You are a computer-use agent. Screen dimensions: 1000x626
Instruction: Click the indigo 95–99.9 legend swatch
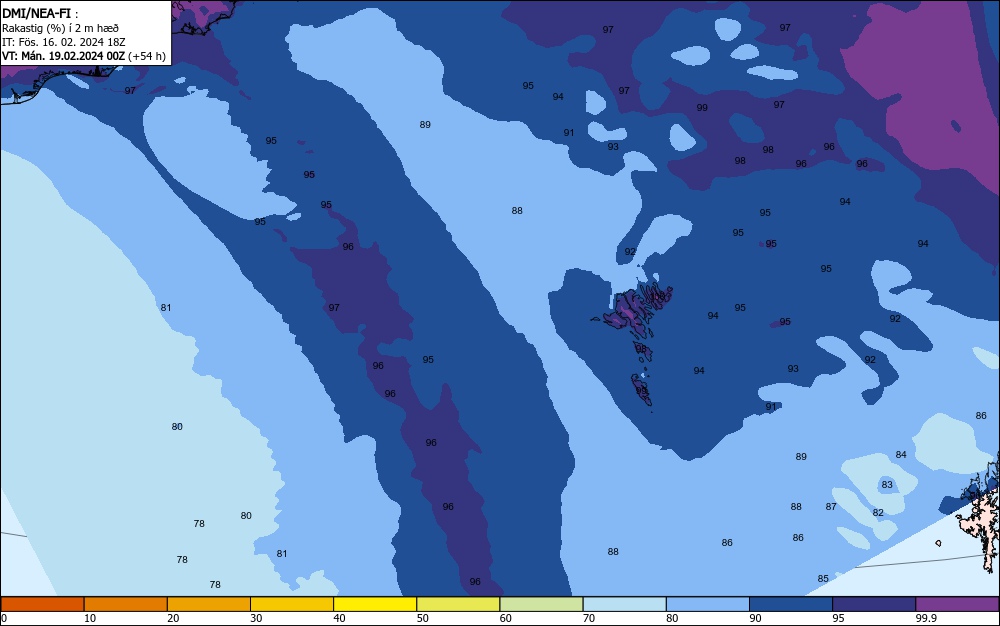[x=874, y=604]
